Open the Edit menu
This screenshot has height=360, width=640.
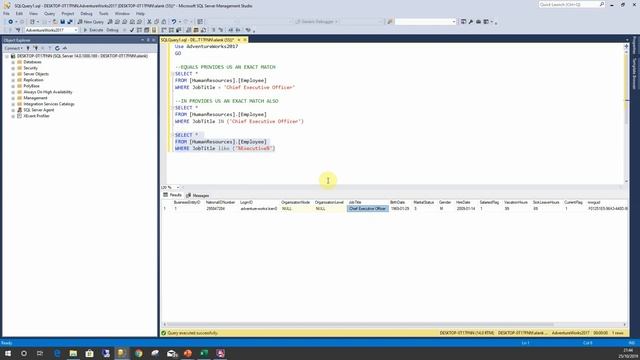point(19,13)
